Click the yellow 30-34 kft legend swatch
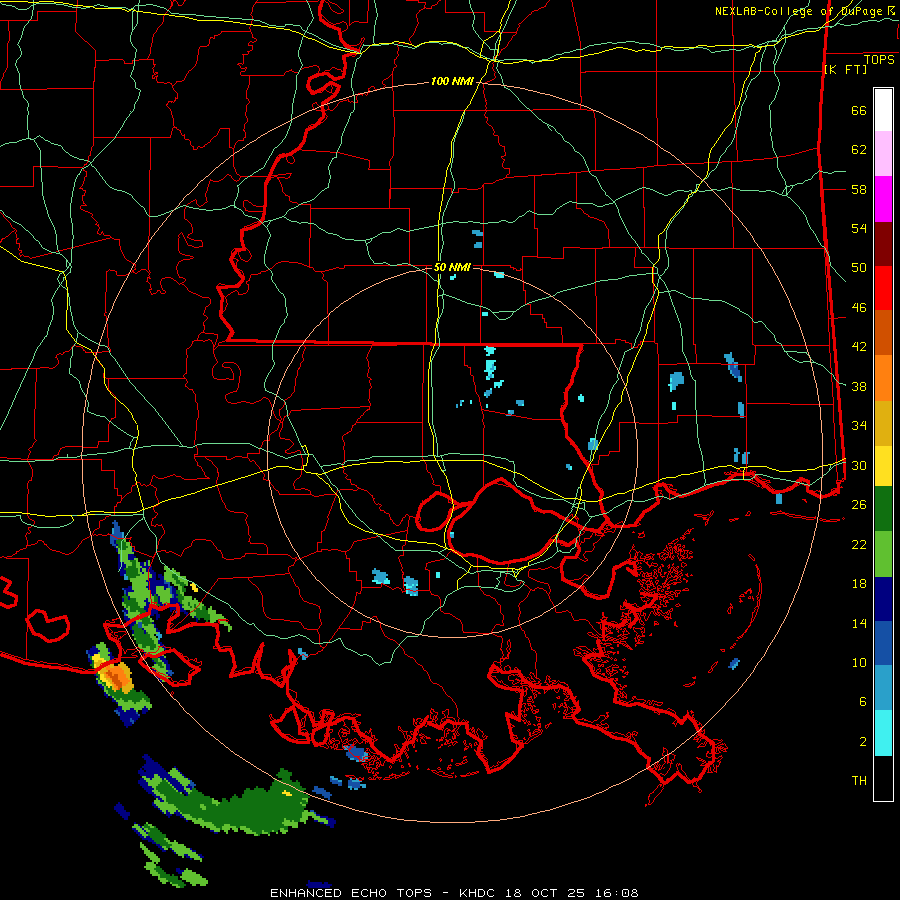The image size is (900, 900). pos(883,466)
